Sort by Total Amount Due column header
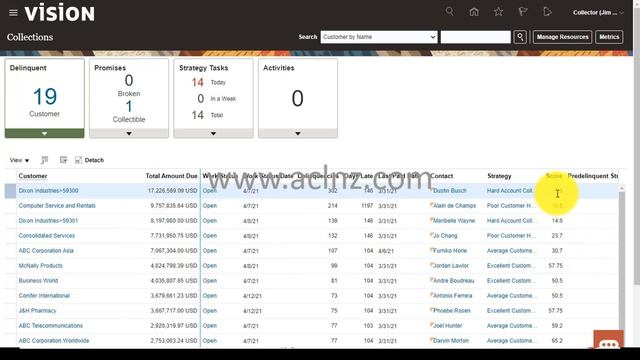This screenshot has width=640, height=360. point(171,176)
